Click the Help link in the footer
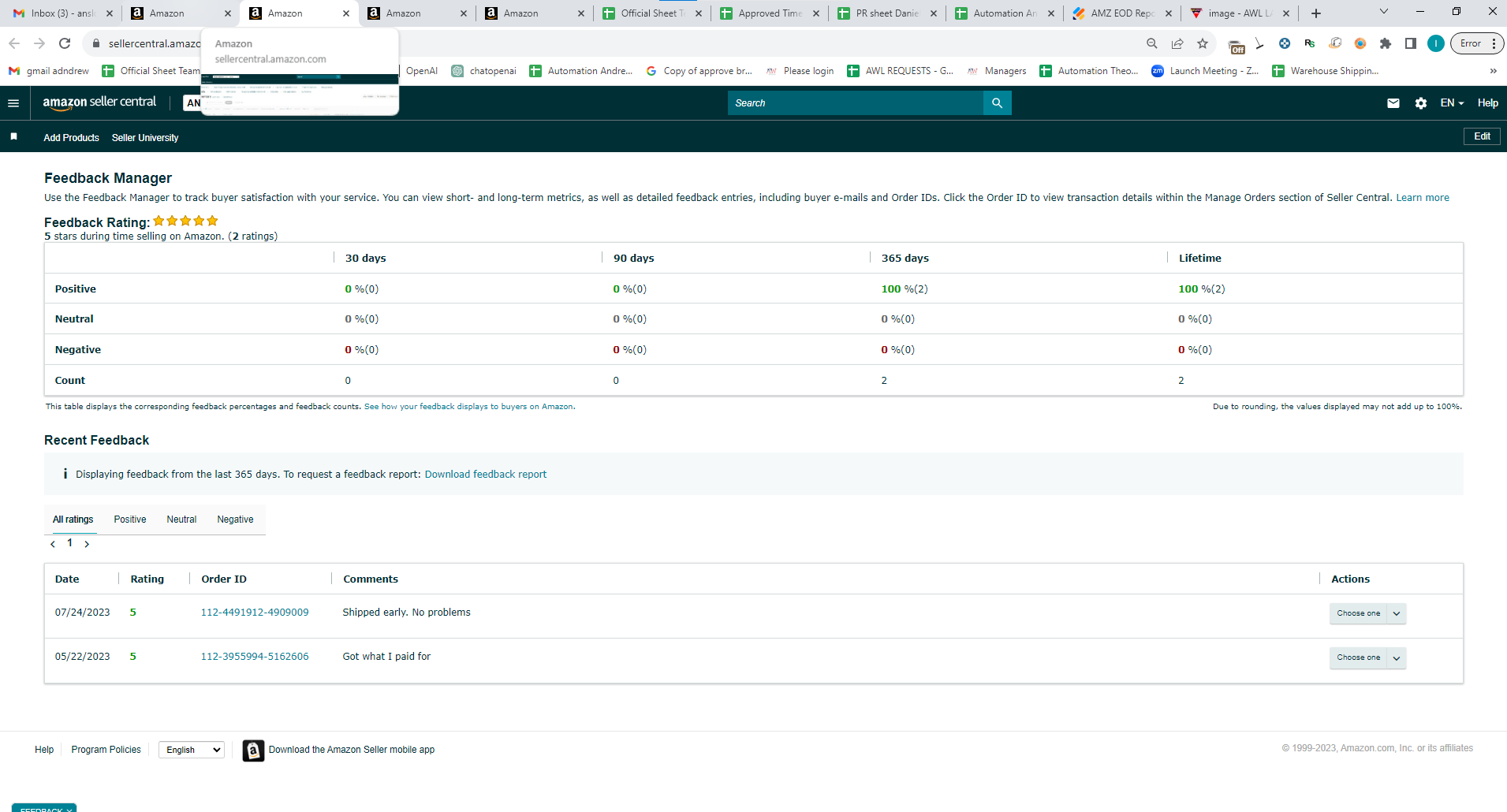 (x=44, y=750)
